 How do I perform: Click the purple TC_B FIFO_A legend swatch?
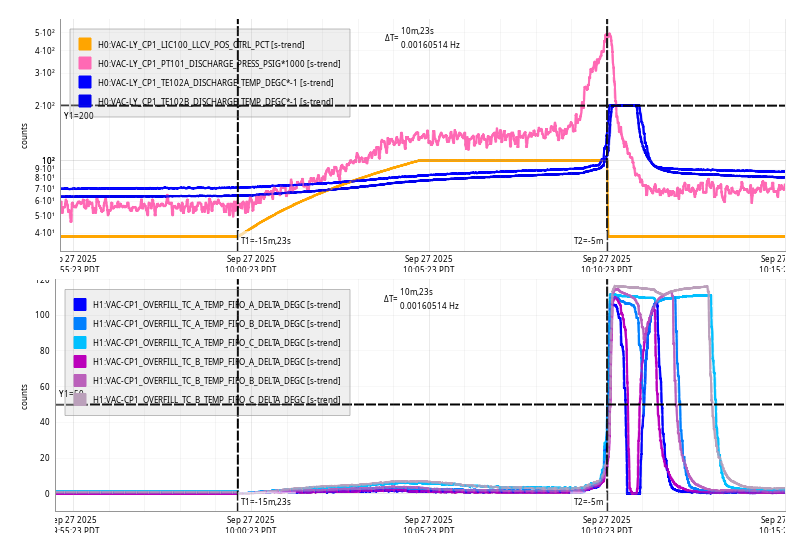point(80,361)
